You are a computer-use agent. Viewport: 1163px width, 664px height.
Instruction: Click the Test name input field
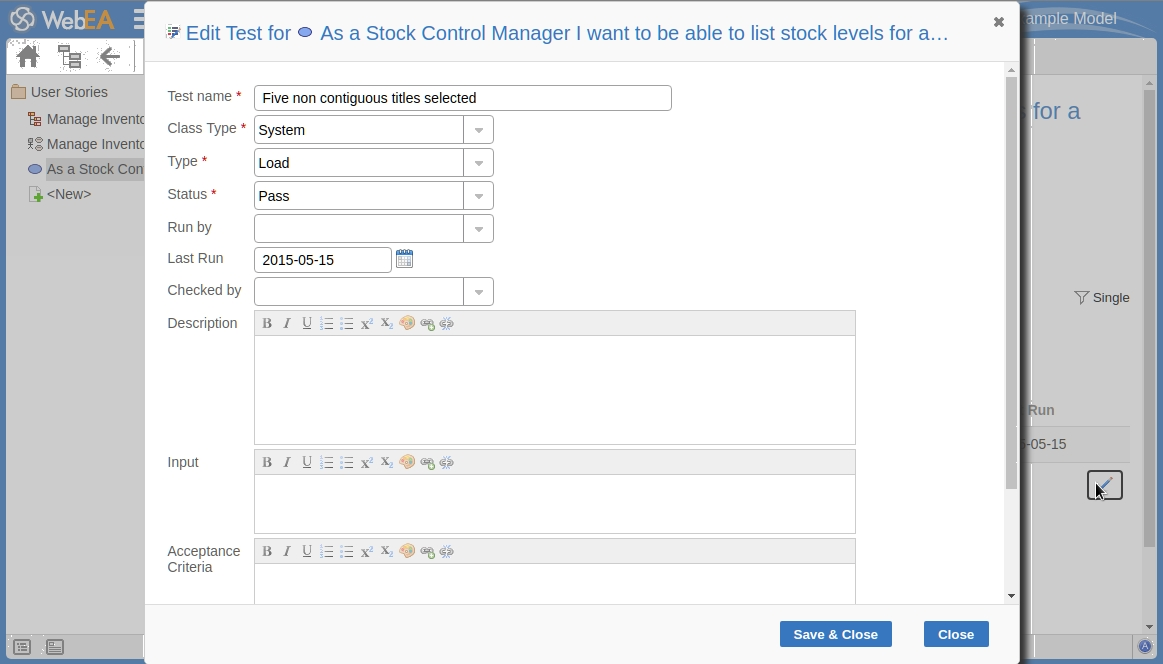462,98
